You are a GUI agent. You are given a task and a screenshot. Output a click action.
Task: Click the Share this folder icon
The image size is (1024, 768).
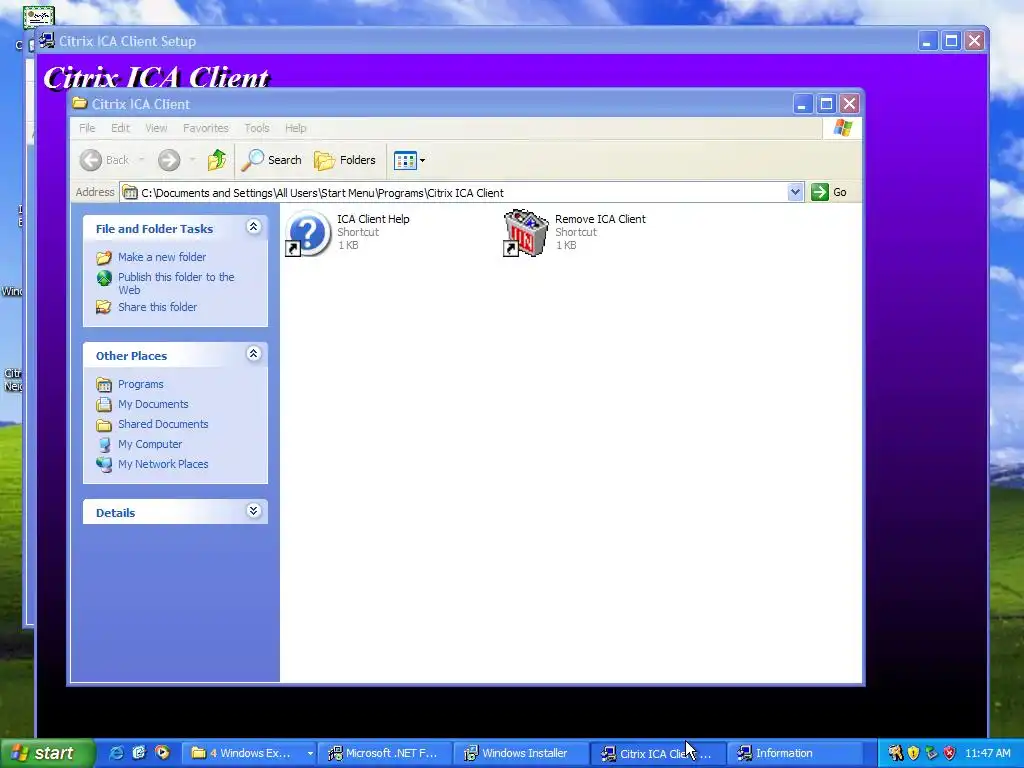pyautogui.click(x=104, y=307)
